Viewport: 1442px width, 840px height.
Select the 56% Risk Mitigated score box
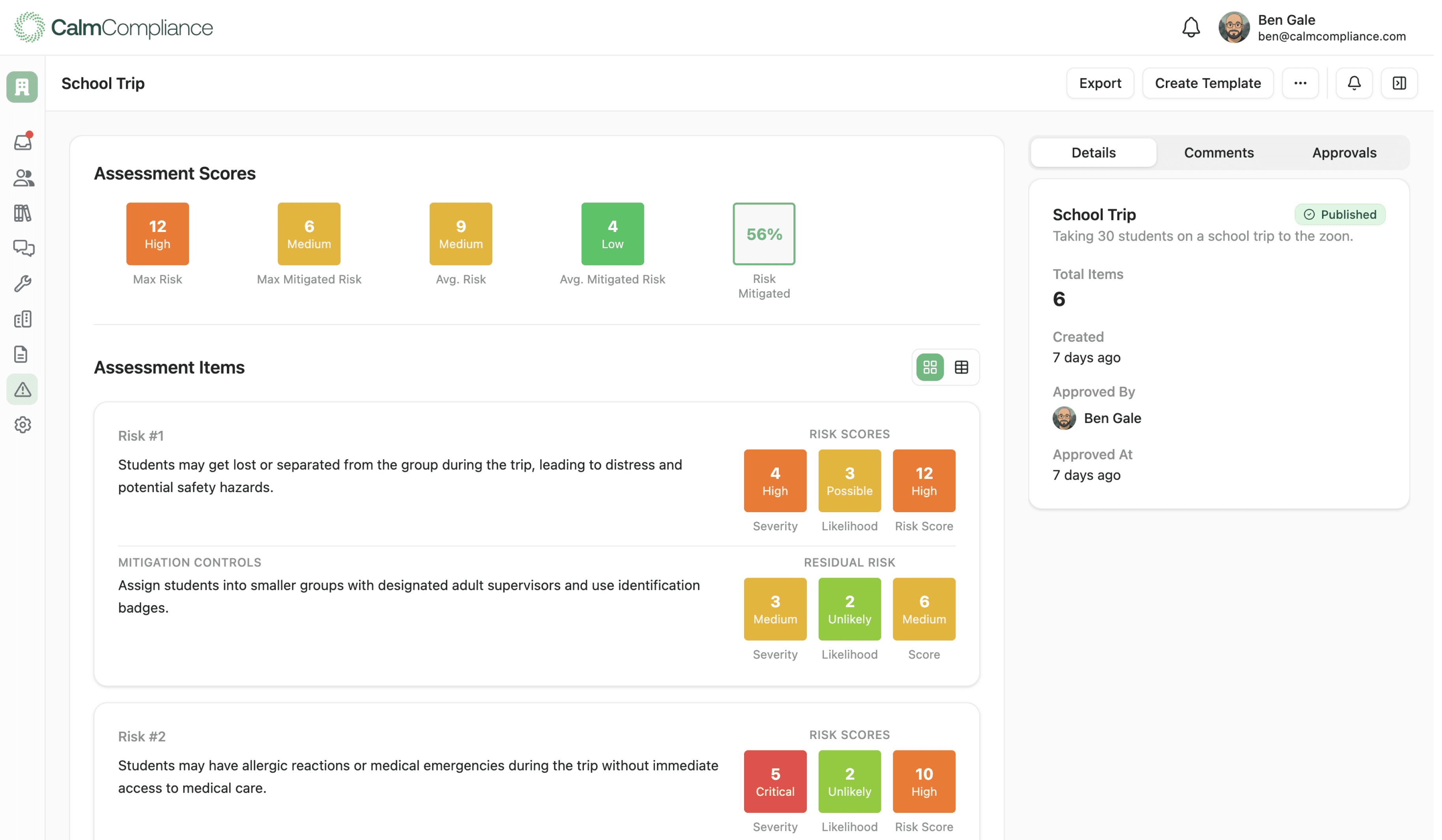coord(764,234)
